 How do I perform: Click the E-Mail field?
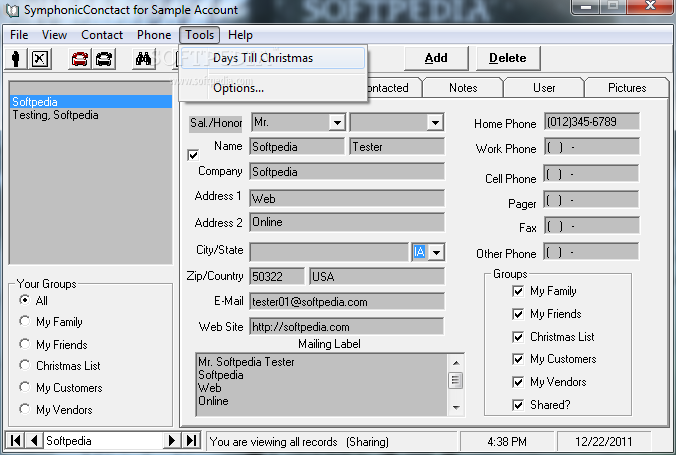click(x=347, y=301)
